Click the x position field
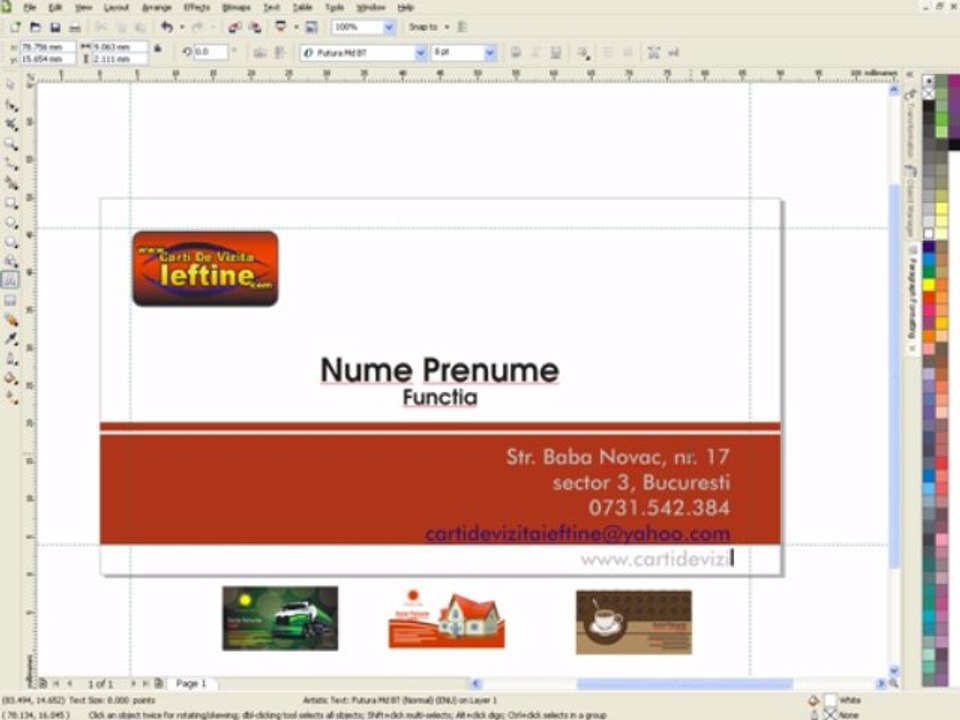This screenshot has width=960, height=720. [48, 47]
